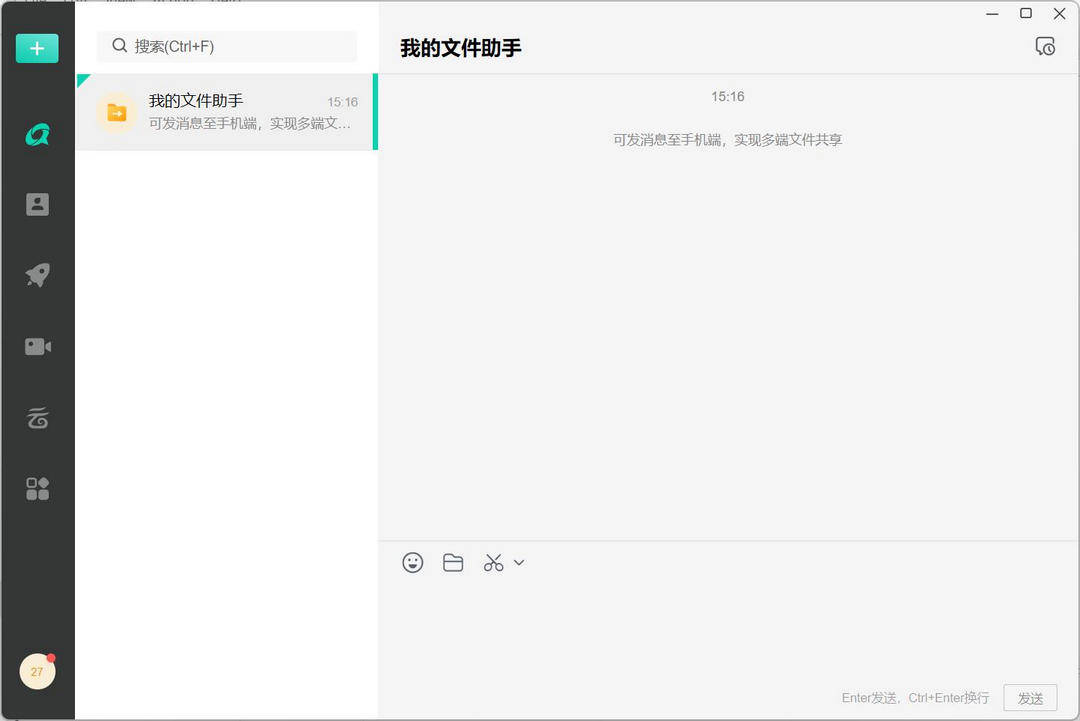Close the application window
The image size is (1080, 721).
pos(1060,14)
